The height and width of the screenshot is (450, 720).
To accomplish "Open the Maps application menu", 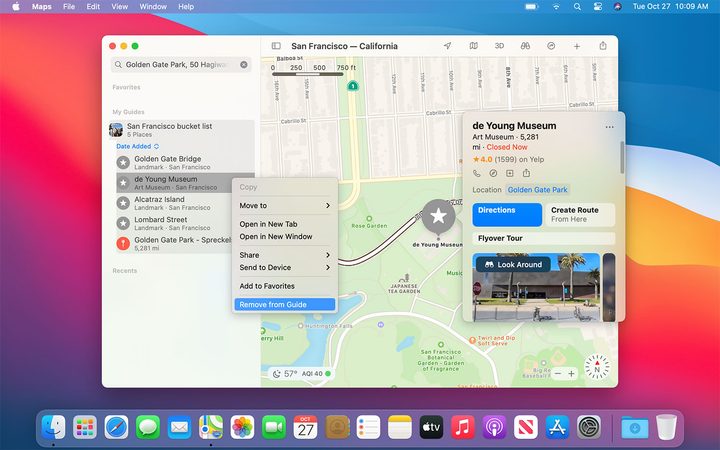I will pyautogui.click(x=42, y=6).
